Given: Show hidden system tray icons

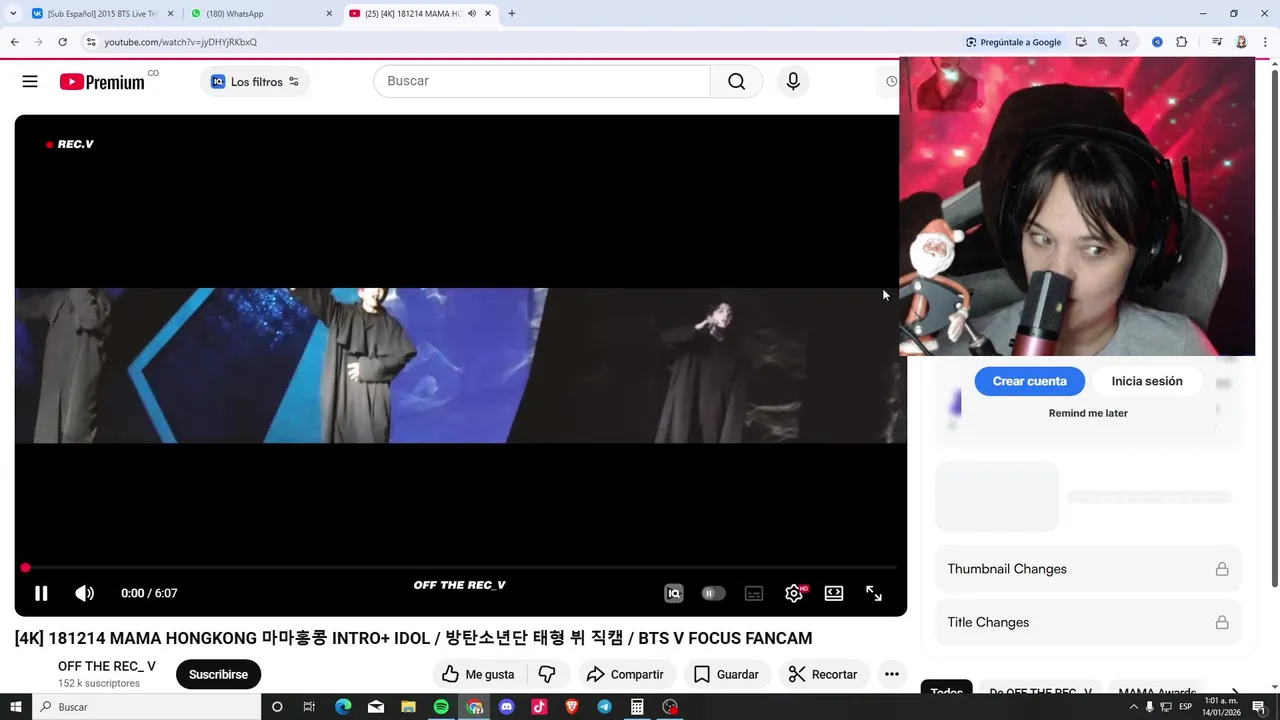Looking at the screenshot, I should coord(1133,707).
